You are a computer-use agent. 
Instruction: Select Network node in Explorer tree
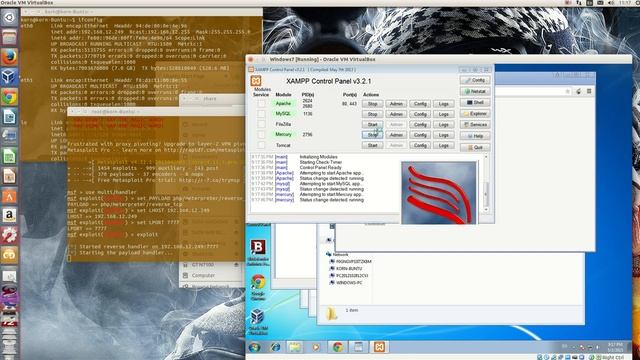coord(337,254)
